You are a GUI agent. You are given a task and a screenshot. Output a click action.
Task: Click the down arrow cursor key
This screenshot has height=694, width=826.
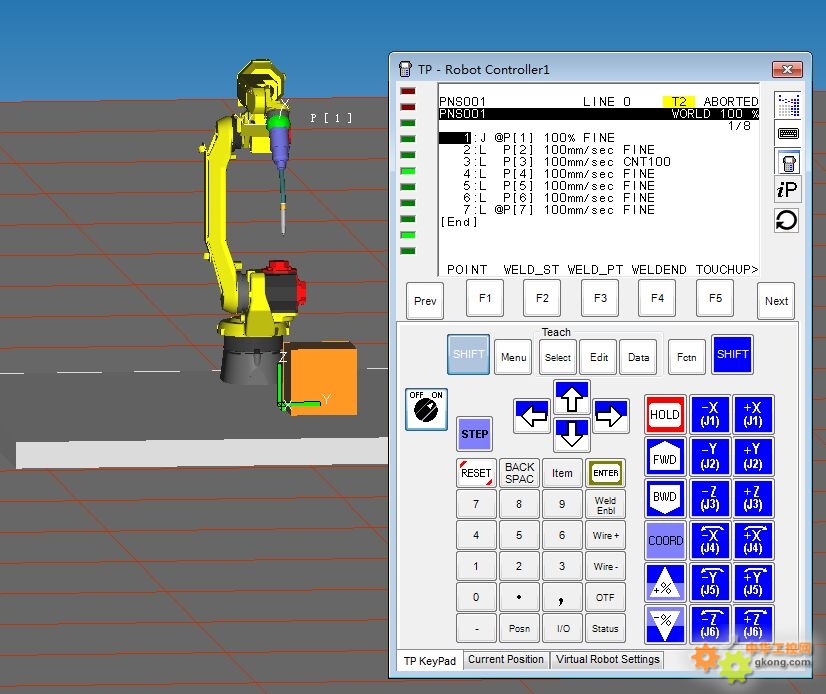[x=572, y=434]
